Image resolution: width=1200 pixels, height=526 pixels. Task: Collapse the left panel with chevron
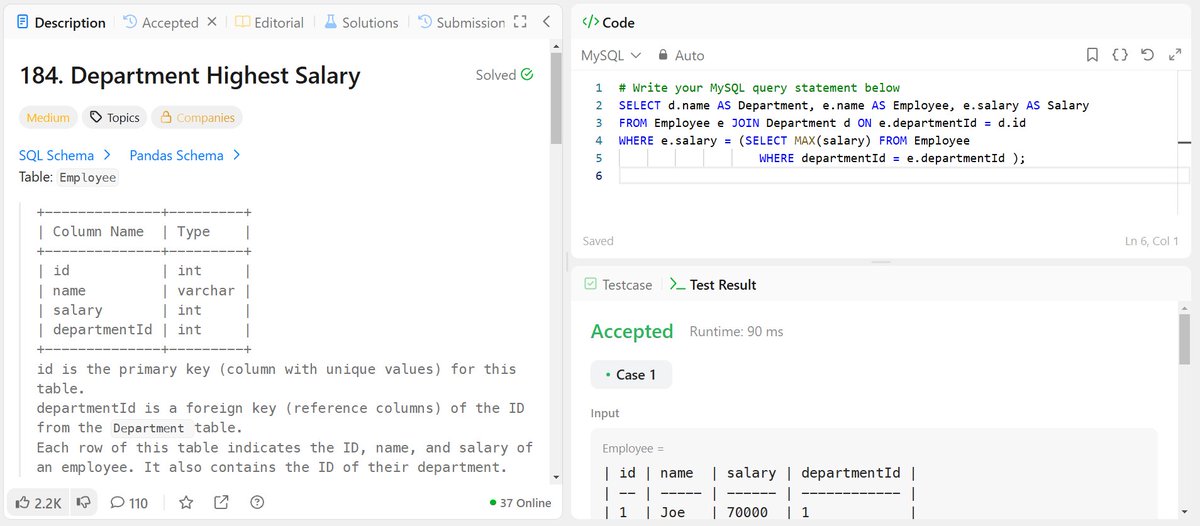(546, 22)
